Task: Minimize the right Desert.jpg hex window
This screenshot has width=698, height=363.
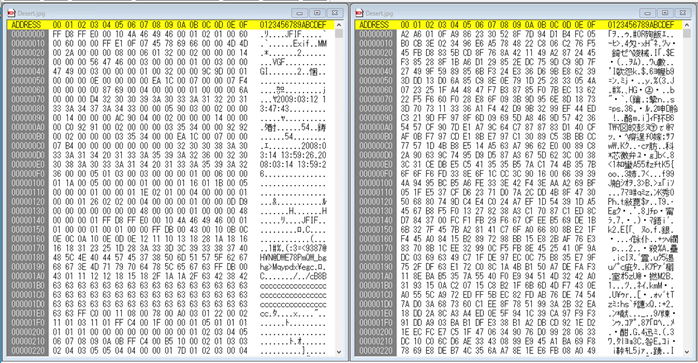Action: coord(648,13)
